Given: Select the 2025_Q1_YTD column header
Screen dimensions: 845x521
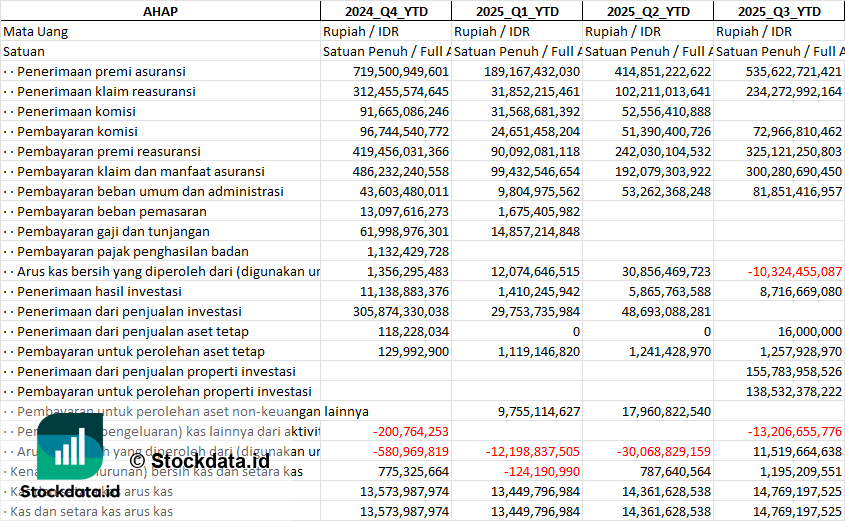Looking at the screenshot, I should [516, 11].
